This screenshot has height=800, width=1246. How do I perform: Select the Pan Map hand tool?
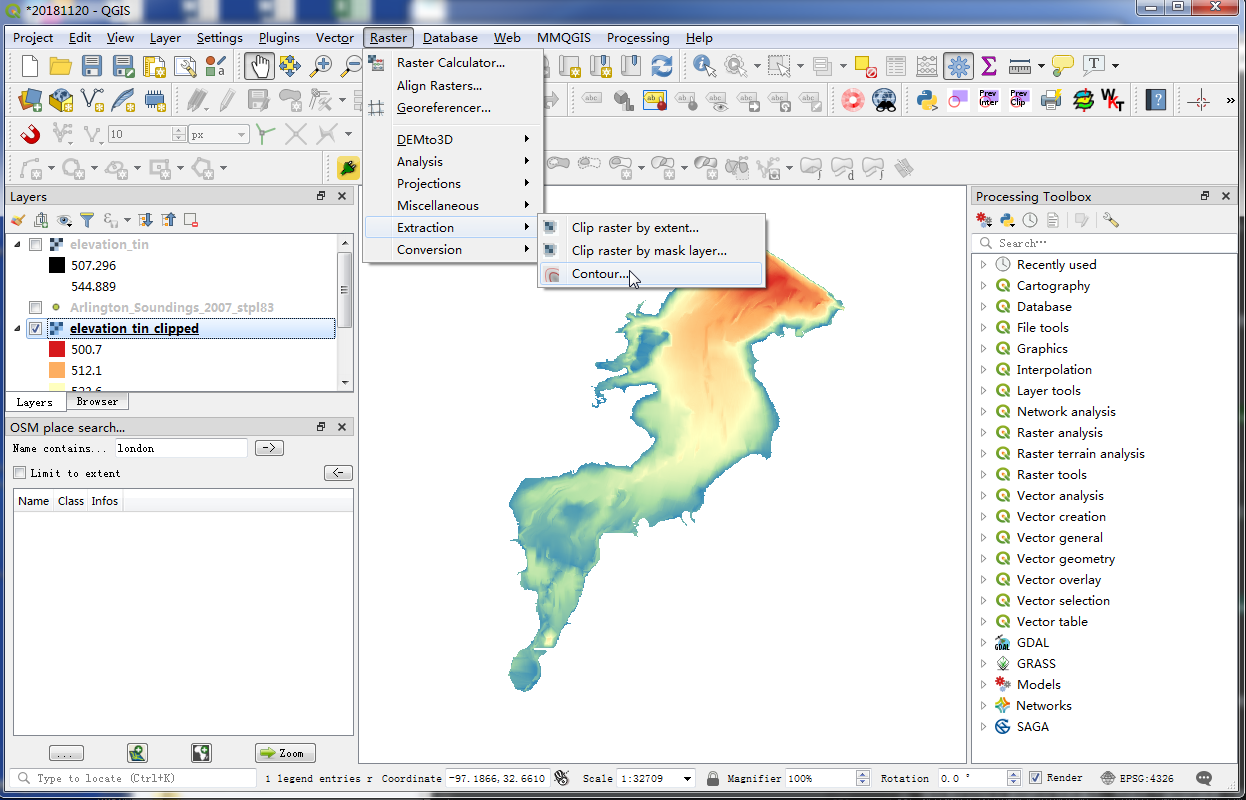point(259,67)
